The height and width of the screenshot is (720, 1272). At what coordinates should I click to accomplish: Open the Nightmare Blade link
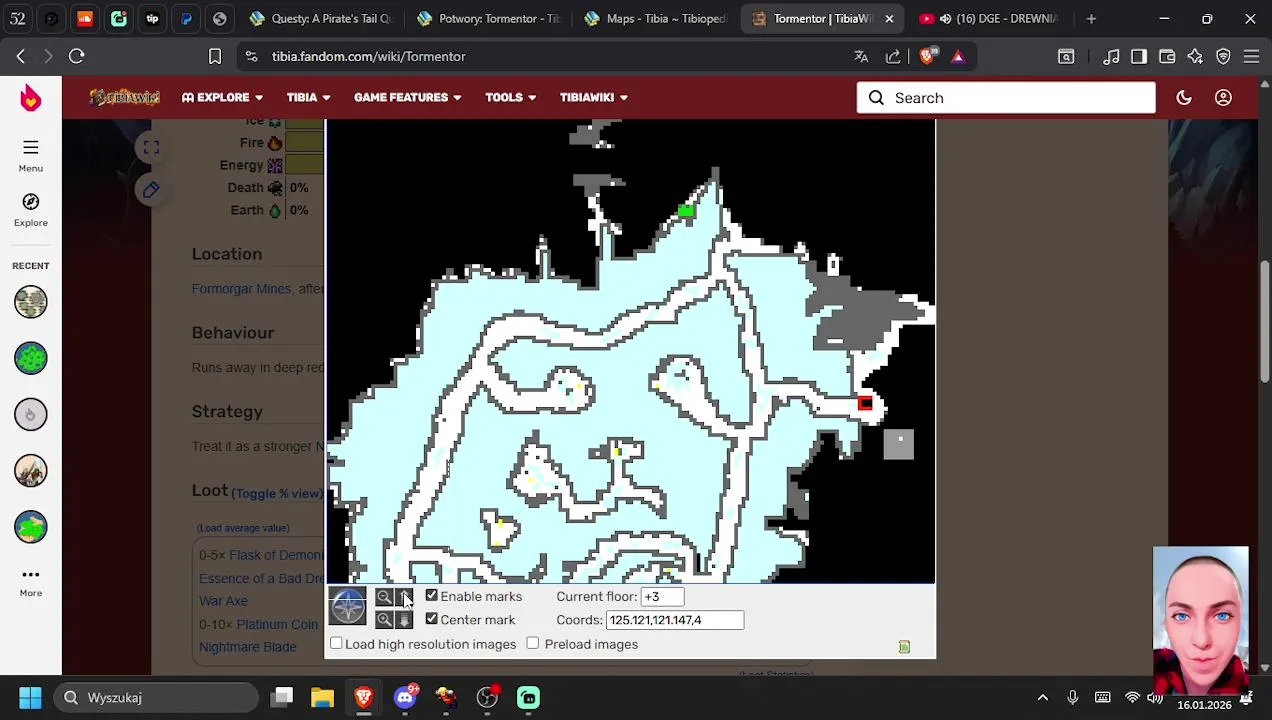248,647
